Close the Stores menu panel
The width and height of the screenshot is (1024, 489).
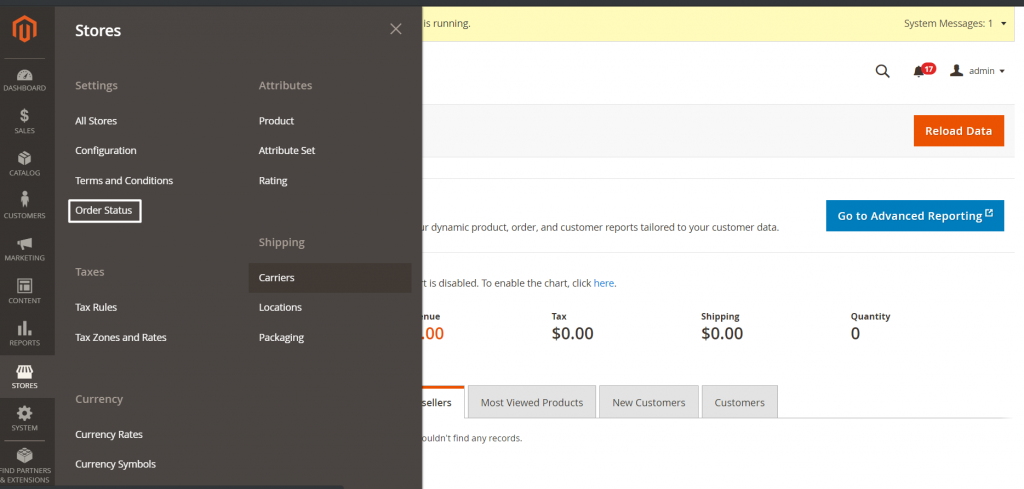(396, 29)
